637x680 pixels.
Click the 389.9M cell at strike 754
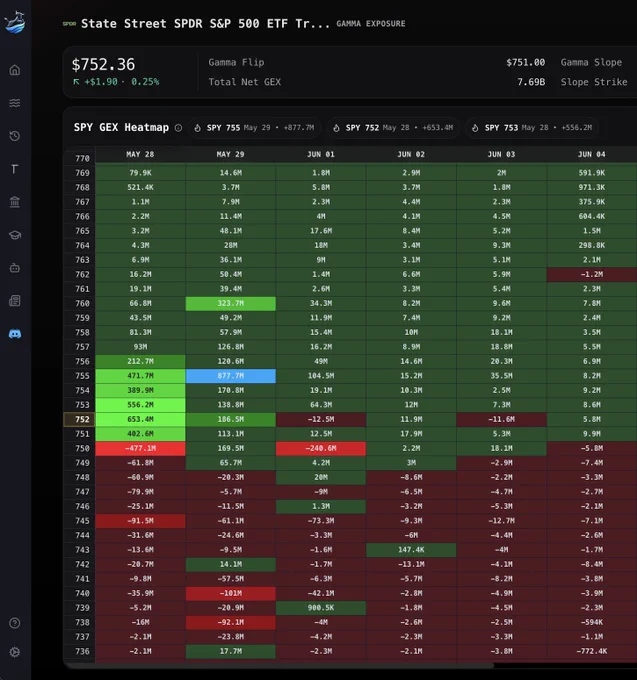(x=140, y=390)
